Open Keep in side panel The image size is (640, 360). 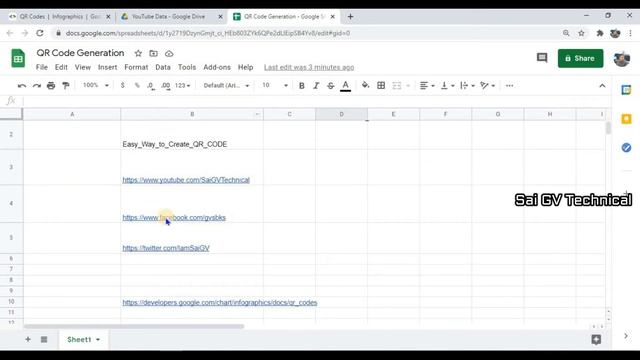click(626, 119)
